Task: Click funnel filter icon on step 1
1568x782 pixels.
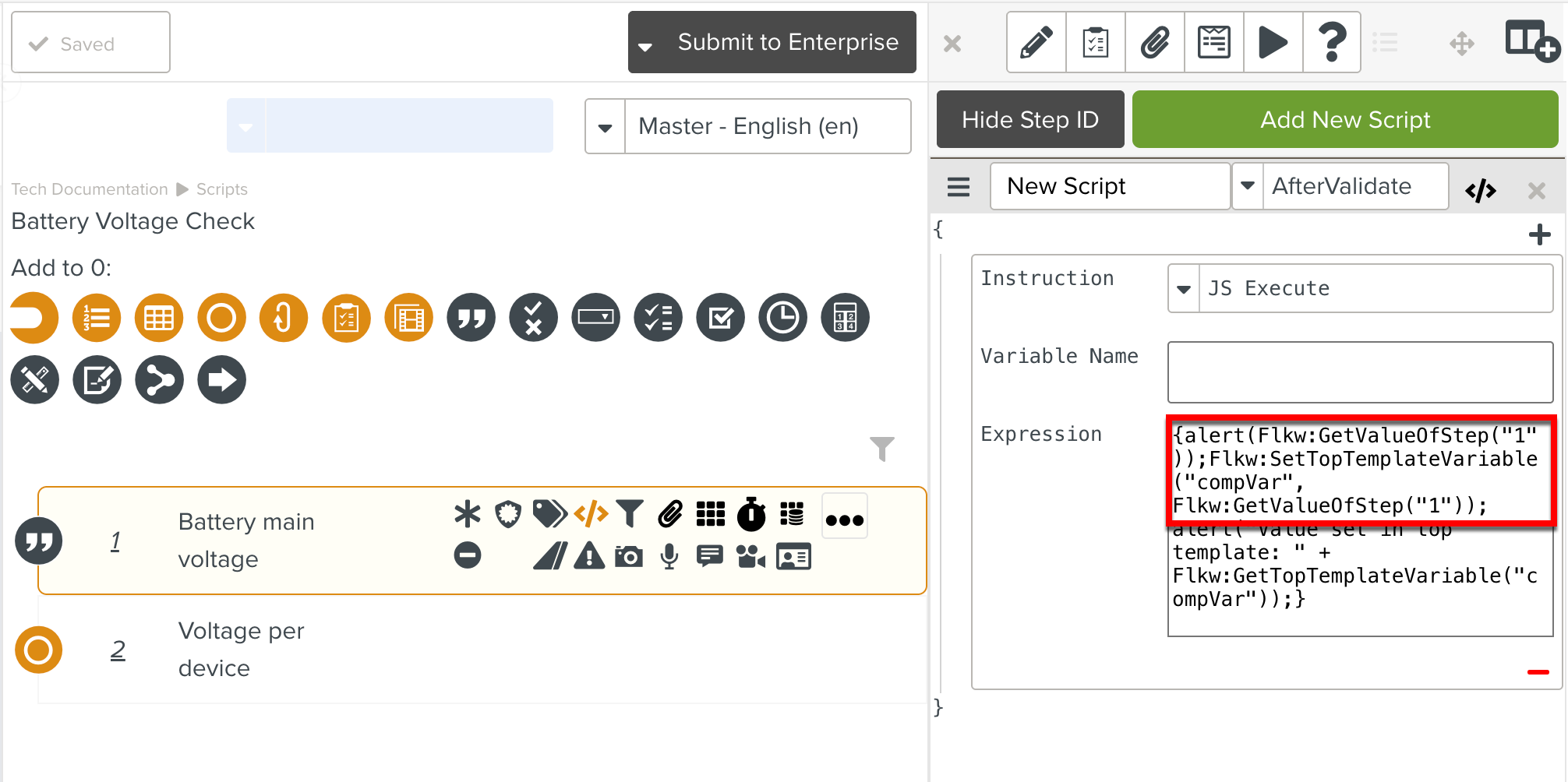Action: point(630,514)
